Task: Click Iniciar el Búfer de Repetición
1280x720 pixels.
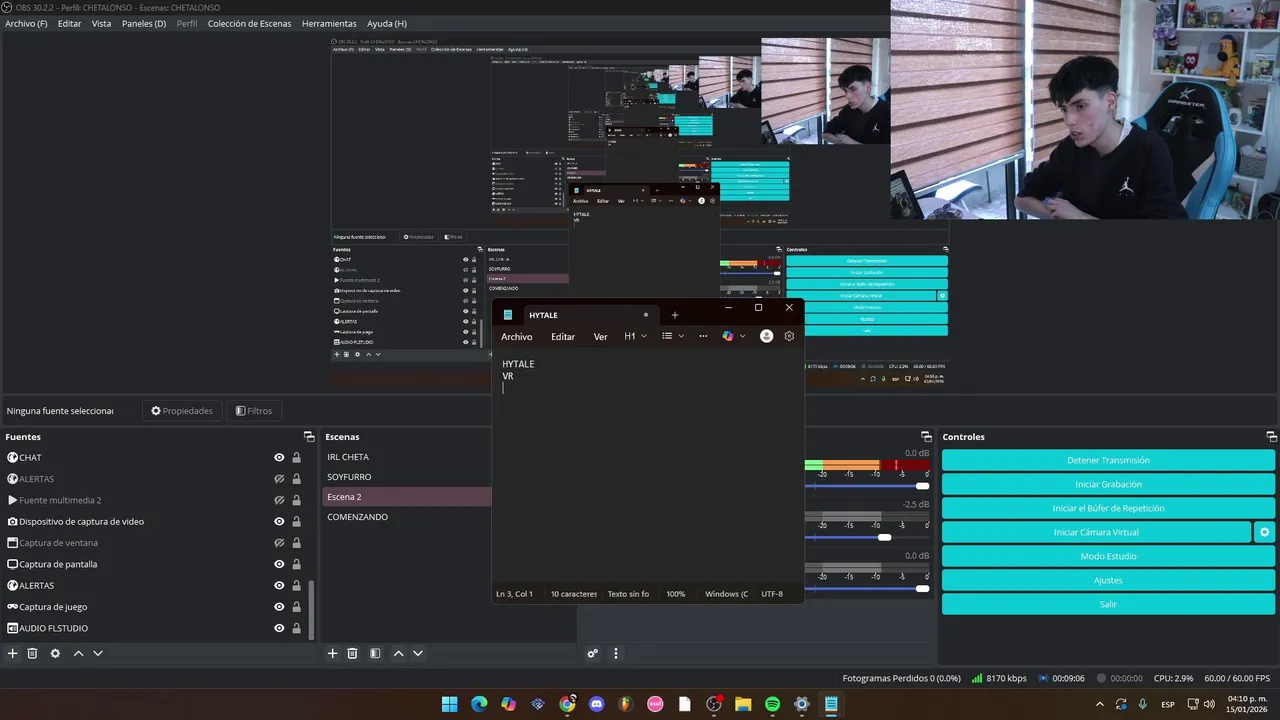Action: pos(1108,508)
